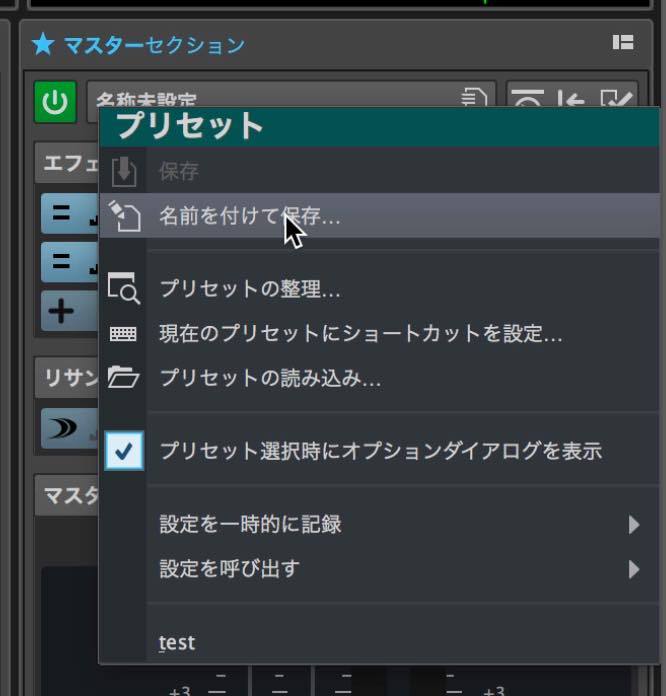Image resolution: width=666 pixels, height=696 pixels.
Task: Click the left arrow bar icon at top right
Action: (571, 98)
